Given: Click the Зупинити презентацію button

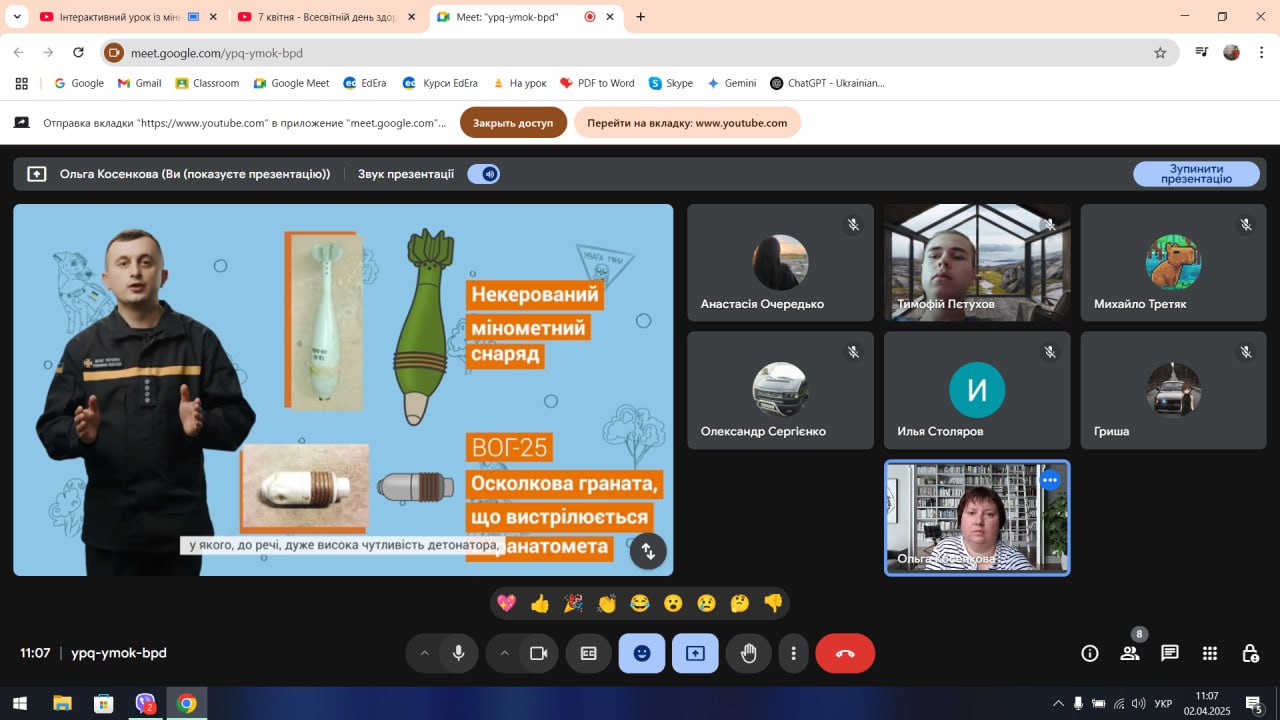Looking at the screenshot, I should 1196,174.
